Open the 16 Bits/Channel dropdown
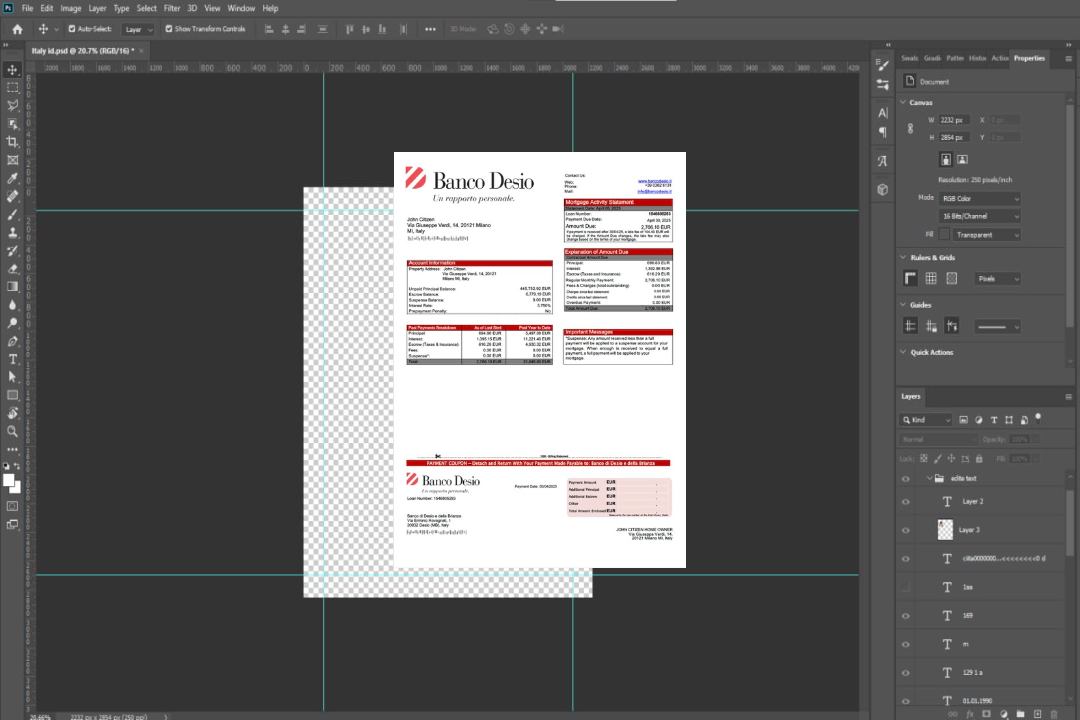Viewport: 1080px width, 720px height. pos(980,216)
